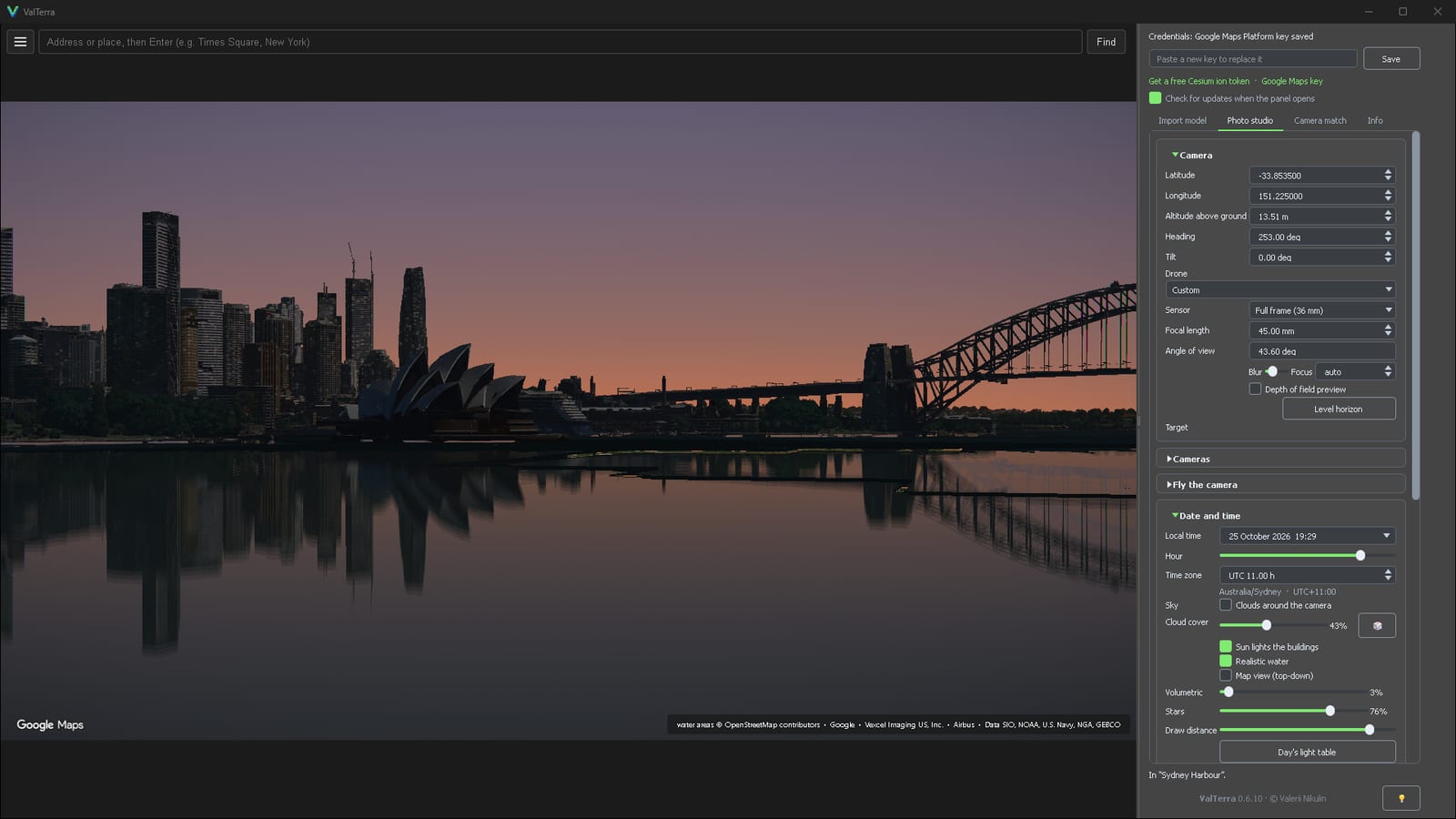Click the Save key button
1456x819 pixels.
(x=1391, y=59)
